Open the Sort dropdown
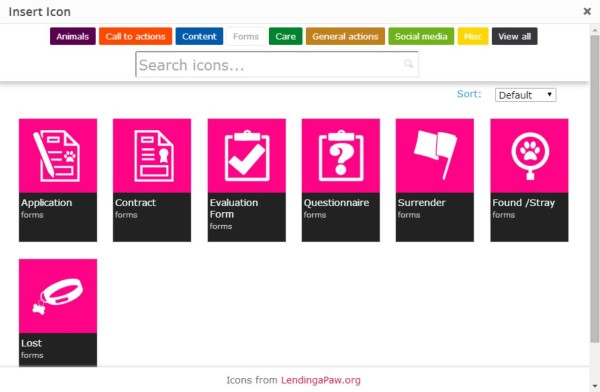 (x=525, y=95)
